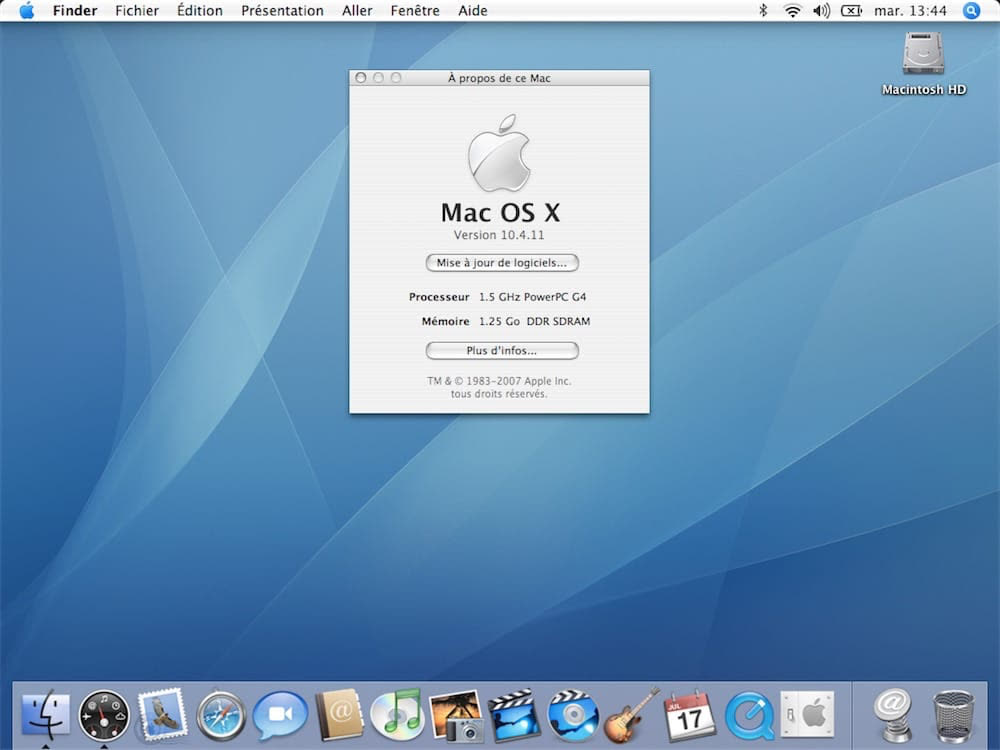1000x750 pixels.
Task: Open the Mail stamp icon in Dock
Action: pos(162,715)
